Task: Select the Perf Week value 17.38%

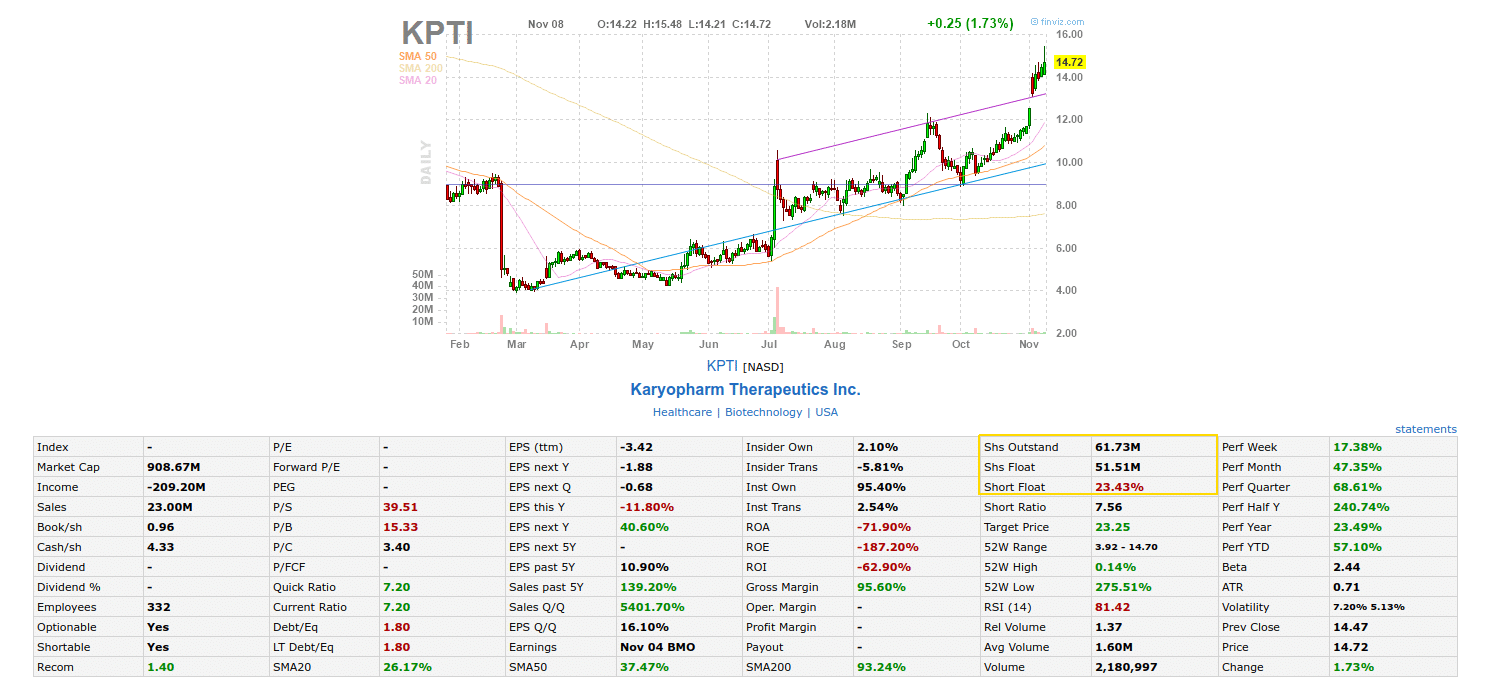Action: tap(1357, 447)
